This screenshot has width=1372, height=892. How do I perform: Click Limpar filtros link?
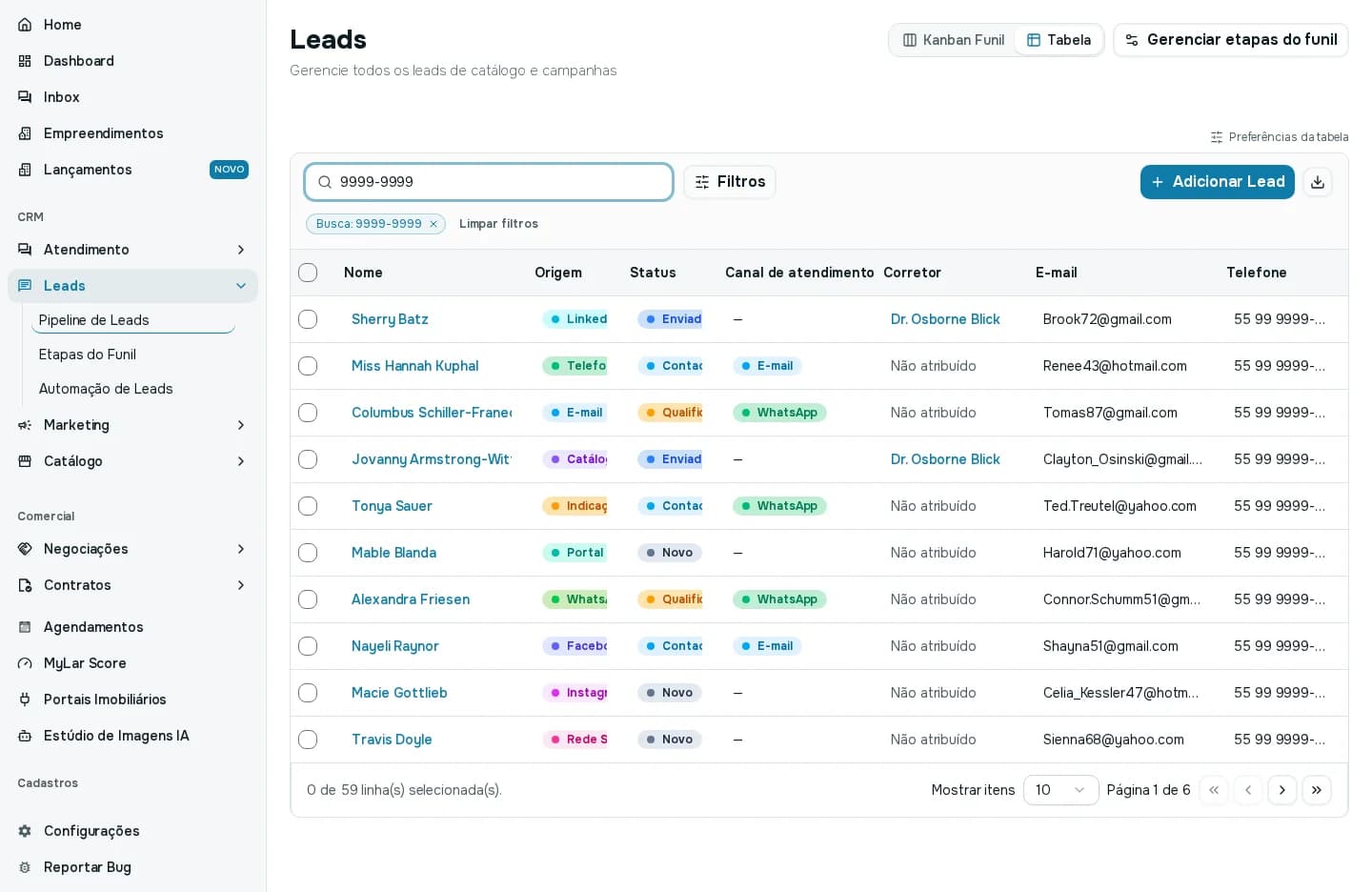click(x=498, y=224)
